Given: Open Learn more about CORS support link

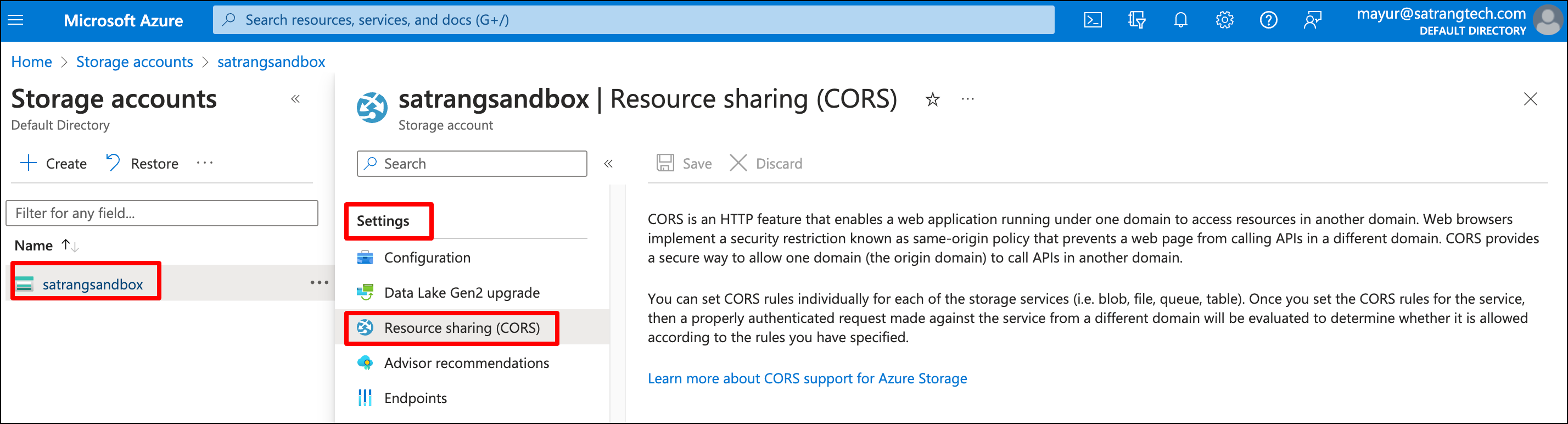Looking at the screenshot, I should click(x=807, y=379).
